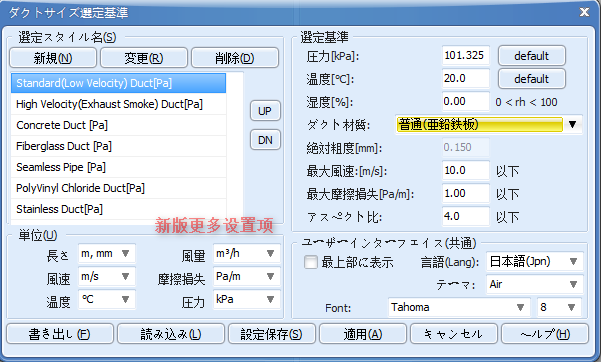601x362 pixels.
Task: Open the 言語(Lang) language dropdown
Action: pos(535,262)
